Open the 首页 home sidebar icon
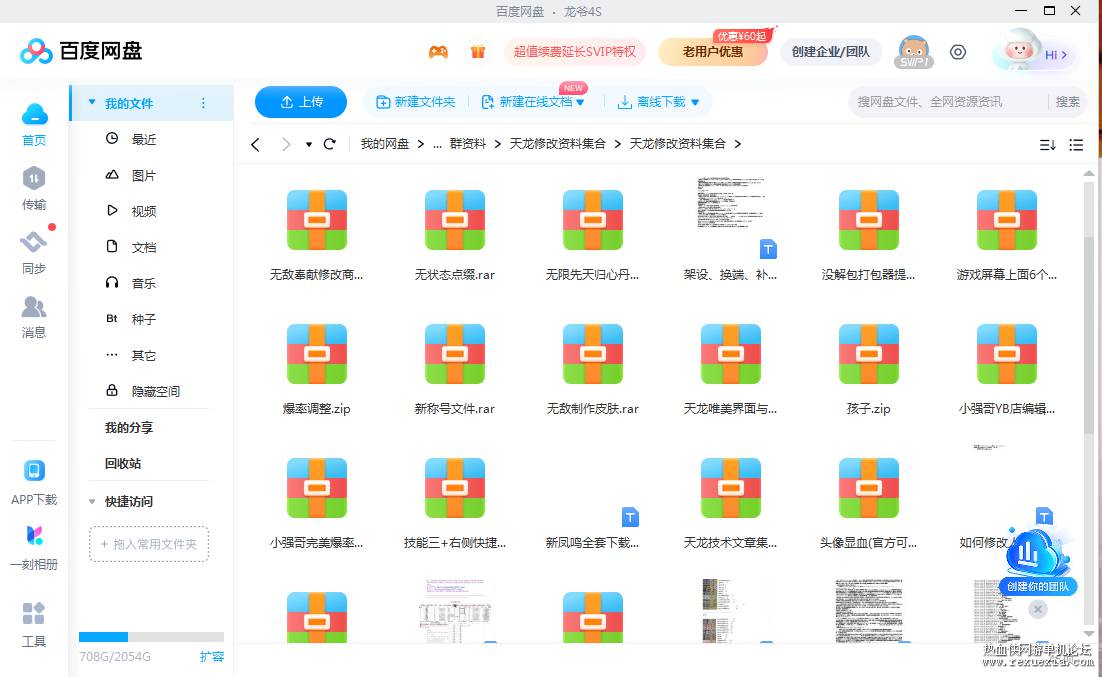This screenshot has height=677, width=1102. [34, 124]
